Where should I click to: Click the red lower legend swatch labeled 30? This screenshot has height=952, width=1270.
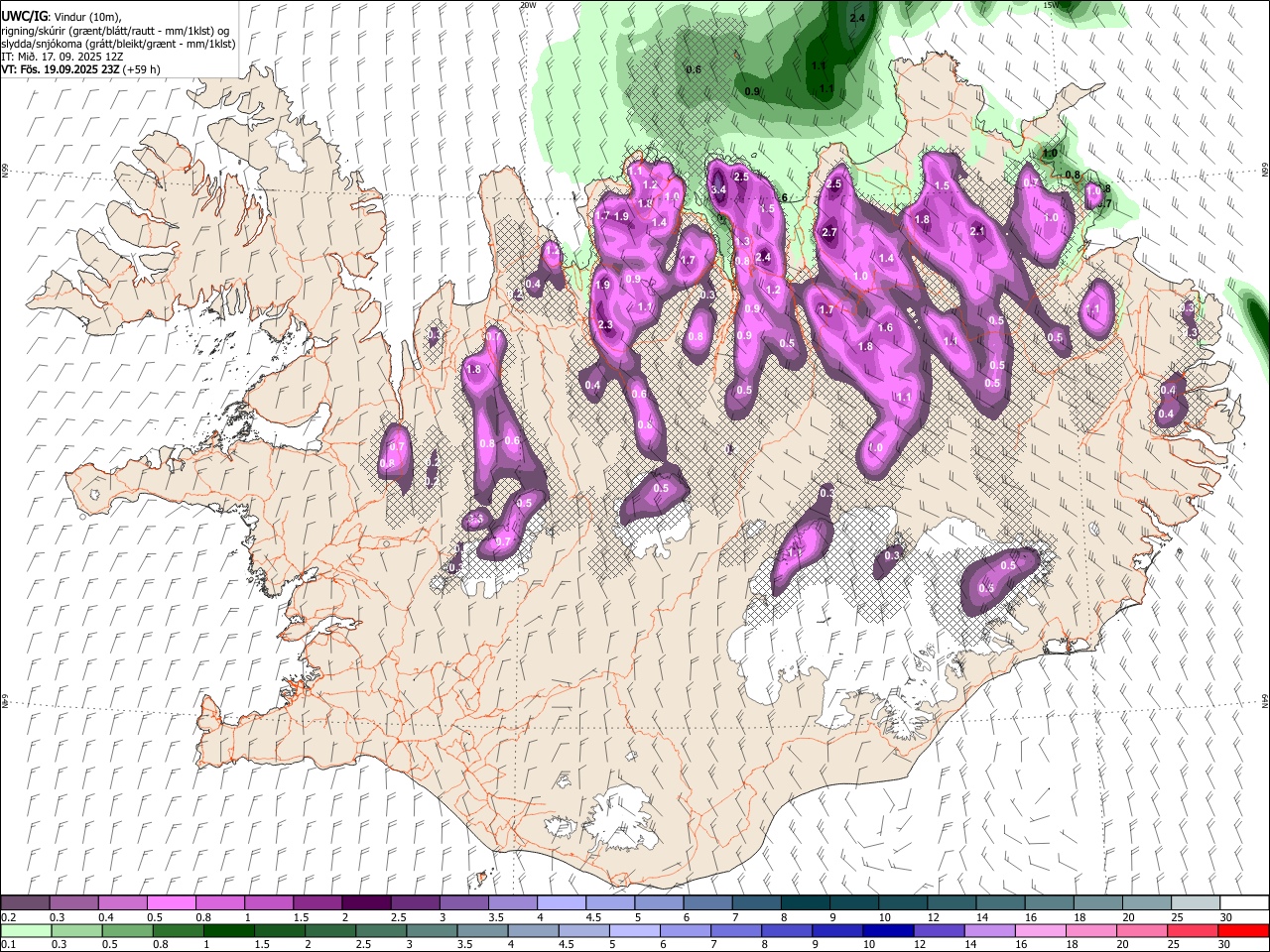coord(1243,930)
